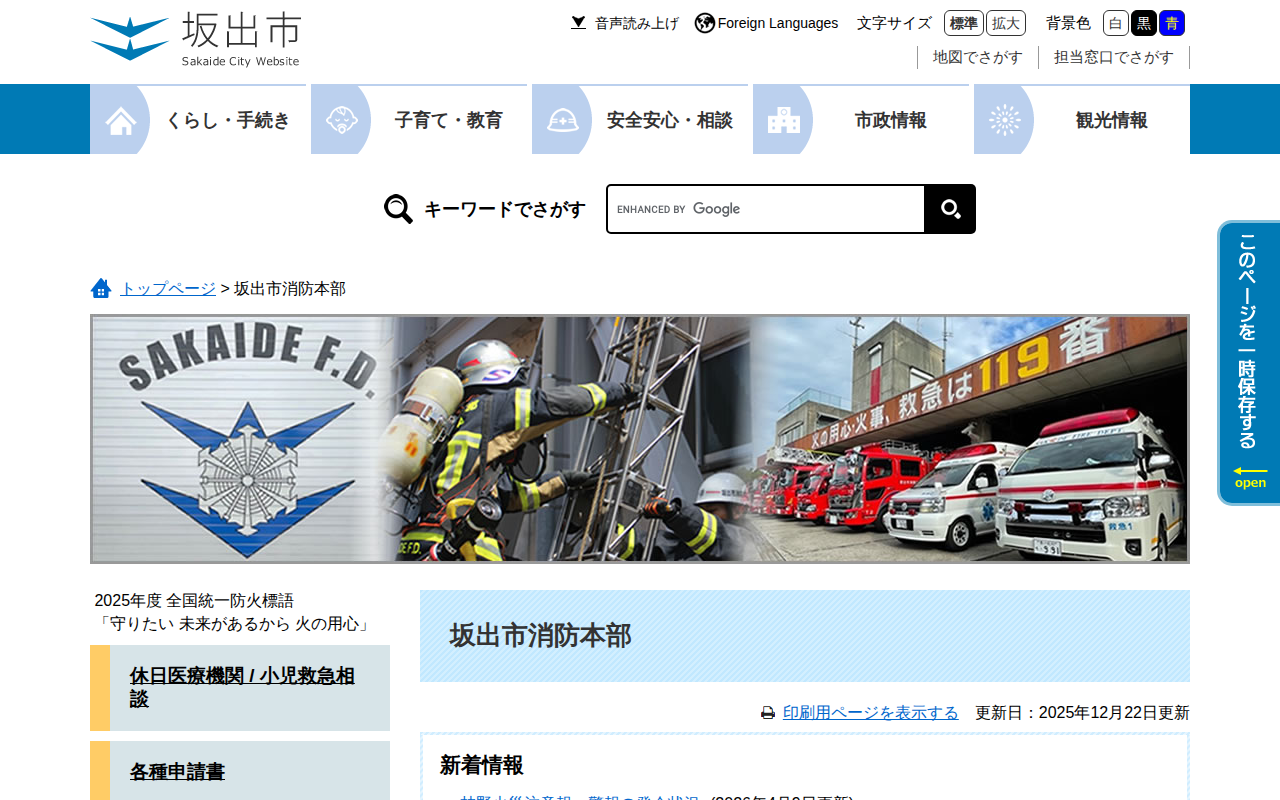Click the 文字サイズ label
Viewport: 1280px width, 800px height.
[894, 23]
